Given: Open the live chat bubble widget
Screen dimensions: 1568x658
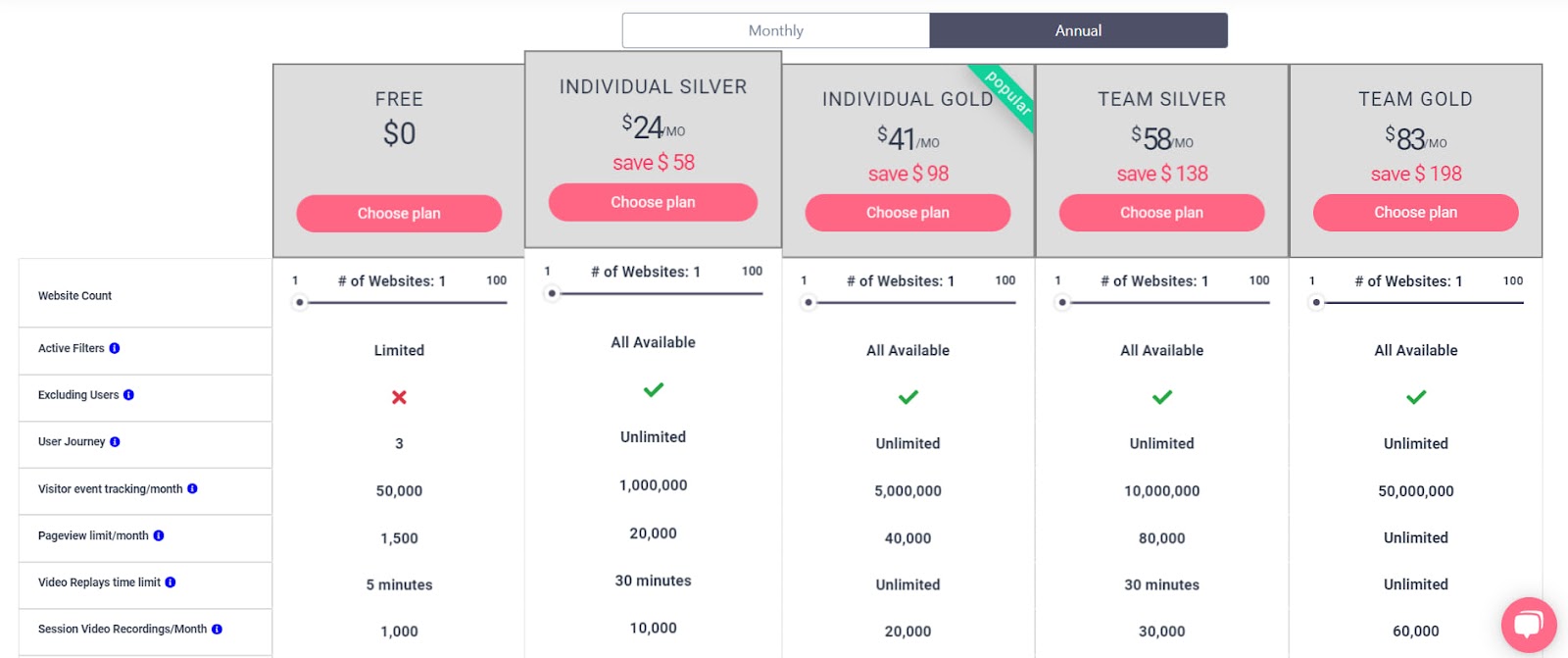Looking at the screenshot, I should tap(1528, 625).
